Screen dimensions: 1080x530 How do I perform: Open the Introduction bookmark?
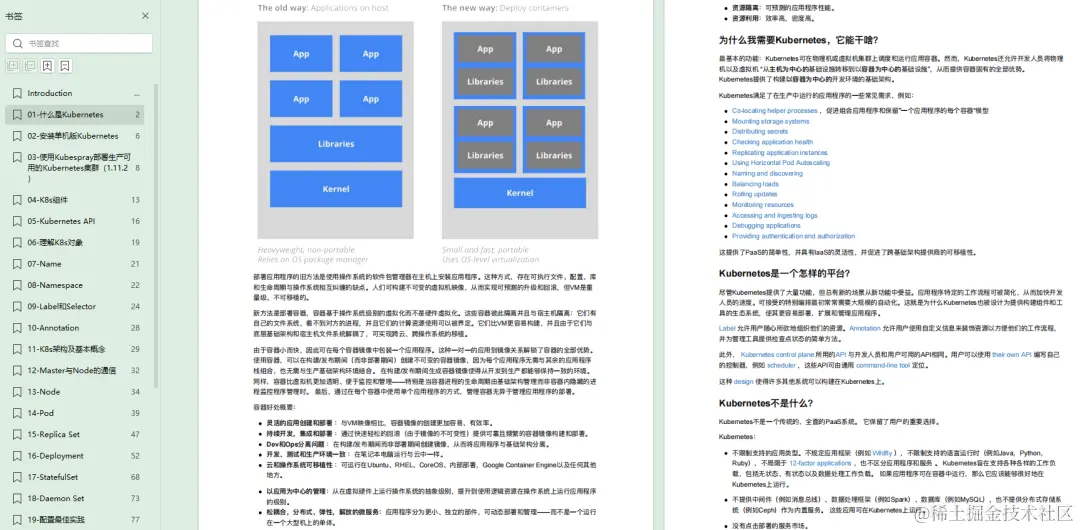point(74,93)
